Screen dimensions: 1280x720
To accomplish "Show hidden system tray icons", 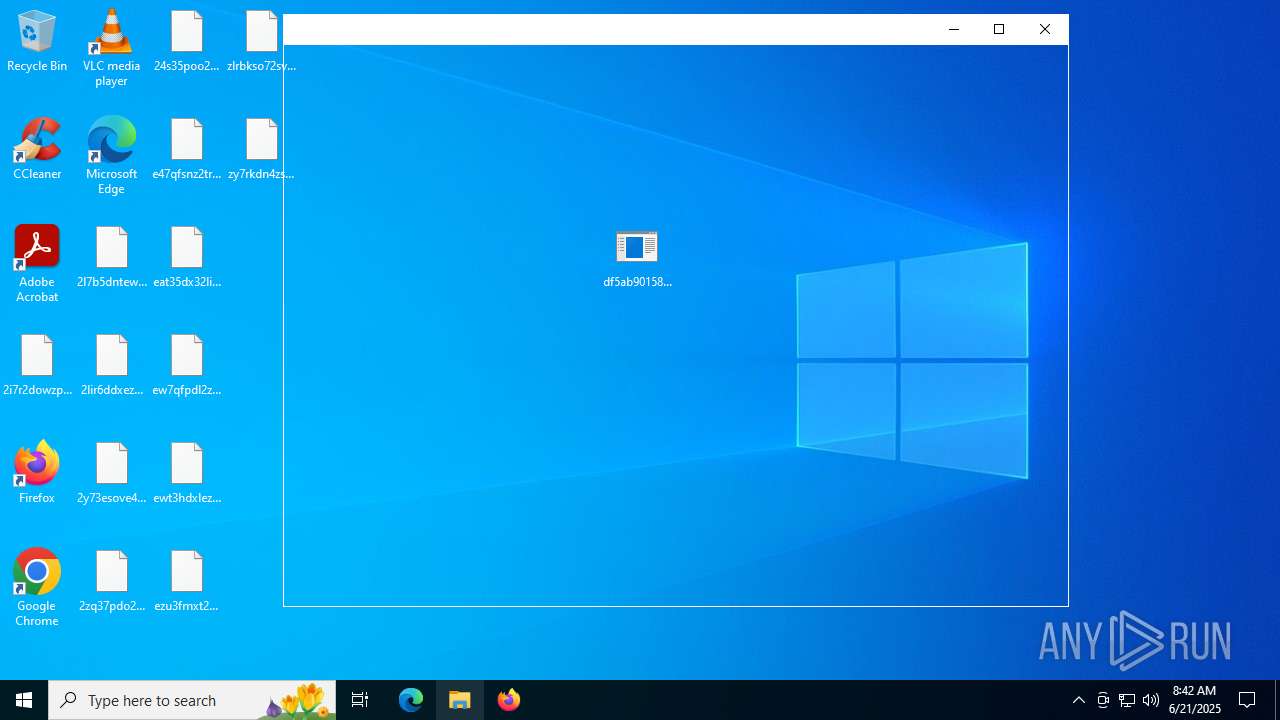I will 1079,700.
